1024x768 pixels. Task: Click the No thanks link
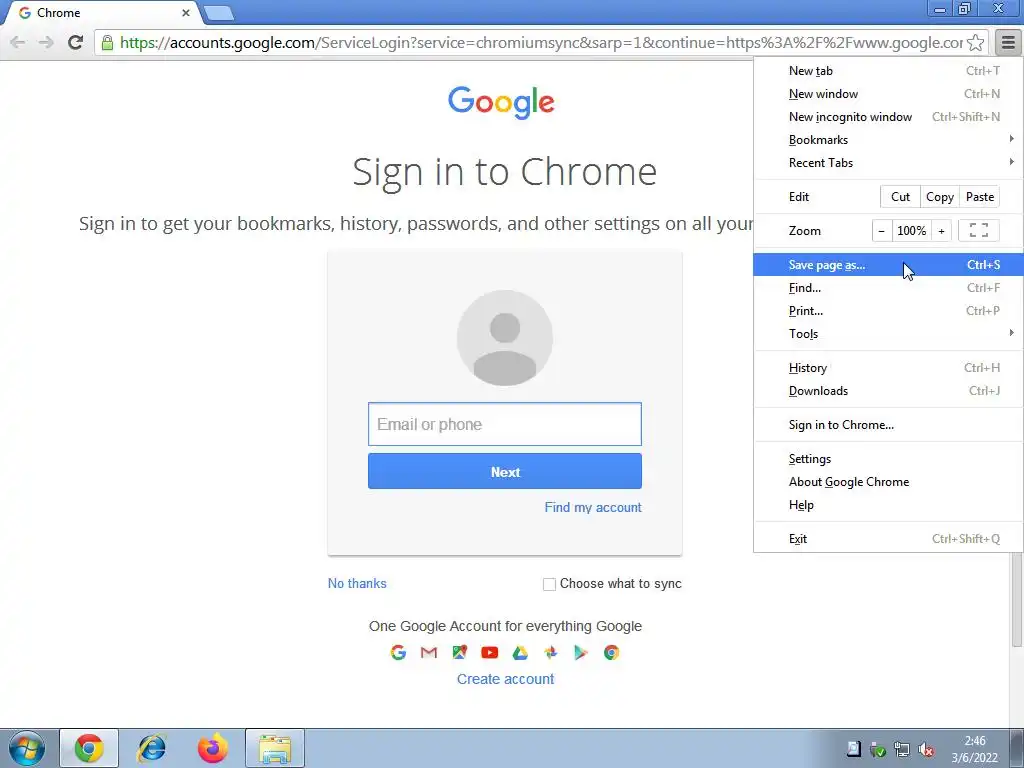coord(357,584)
